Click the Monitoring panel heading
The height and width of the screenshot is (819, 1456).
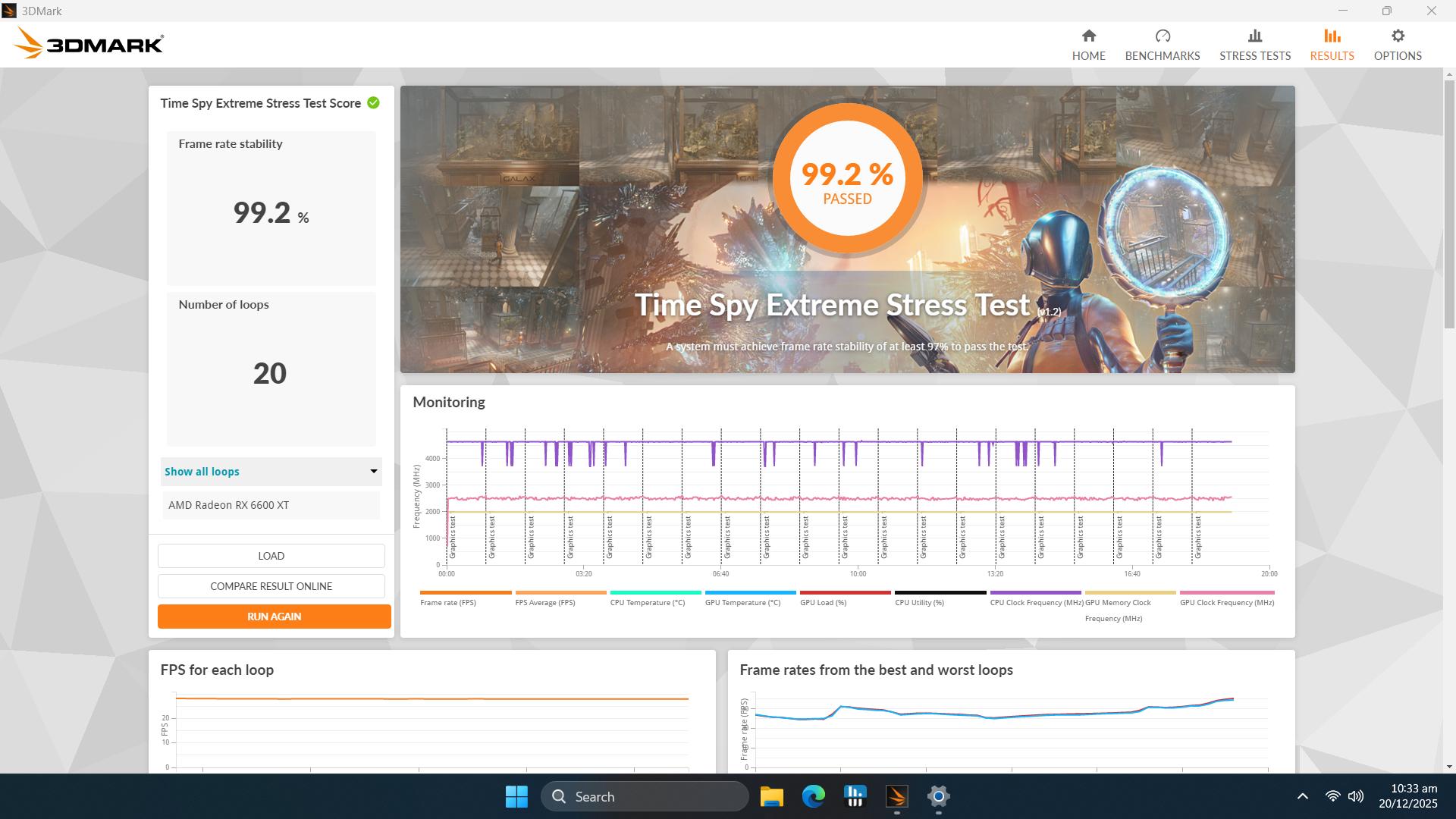click(x=449, y=402)
